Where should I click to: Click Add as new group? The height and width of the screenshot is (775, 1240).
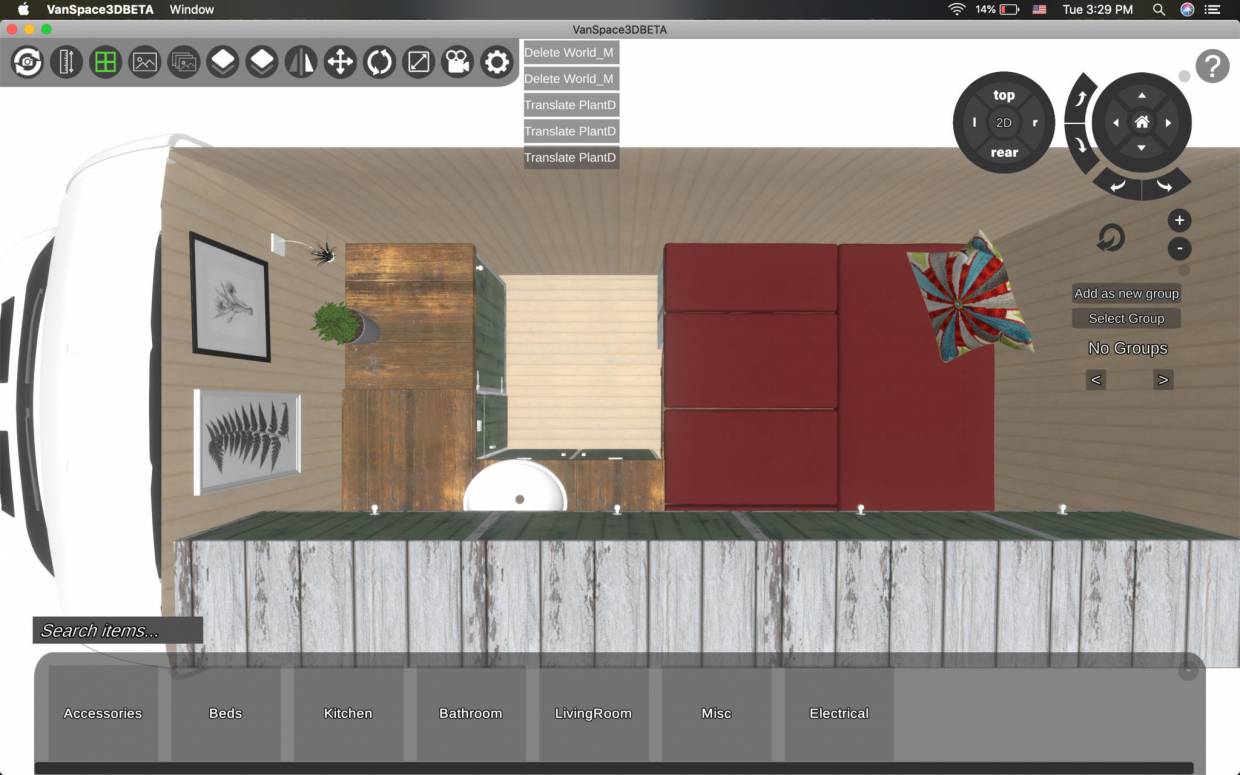[x=1126, y=293]
